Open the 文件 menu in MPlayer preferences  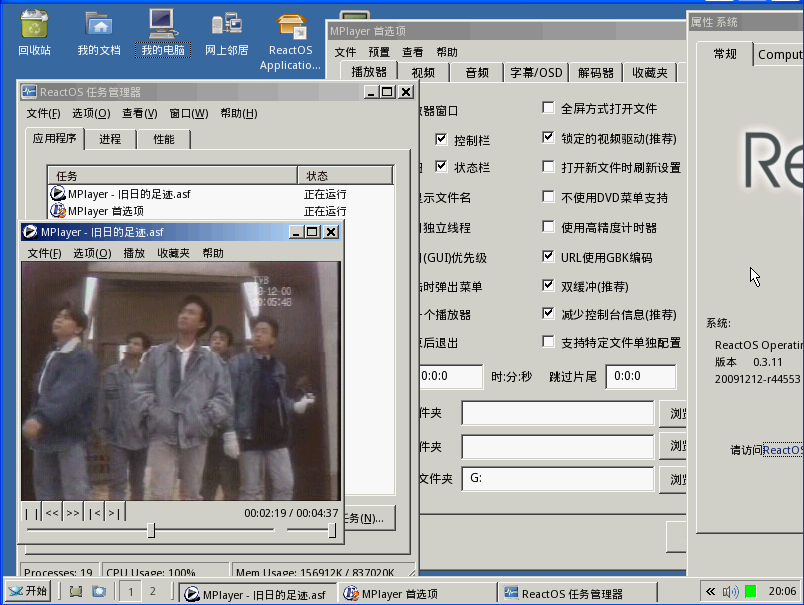(x=345, y=52)
